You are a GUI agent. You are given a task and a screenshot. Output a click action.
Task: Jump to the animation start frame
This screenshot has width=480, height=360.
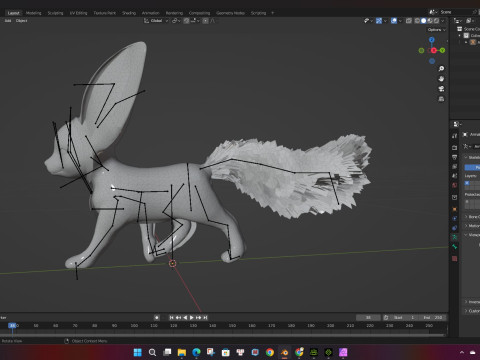pos(171,318)
